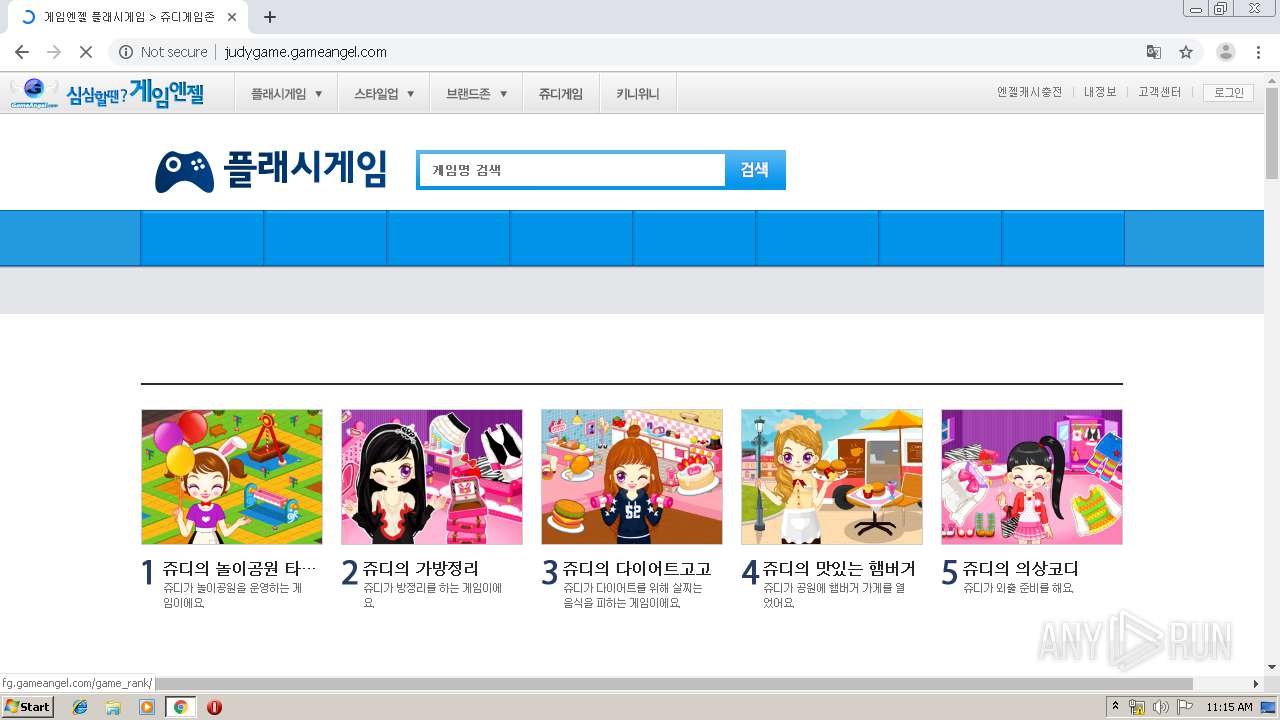Click the action center flag tray icon
Viewport: 1280px width, 720px height.
pos(1185,707)
